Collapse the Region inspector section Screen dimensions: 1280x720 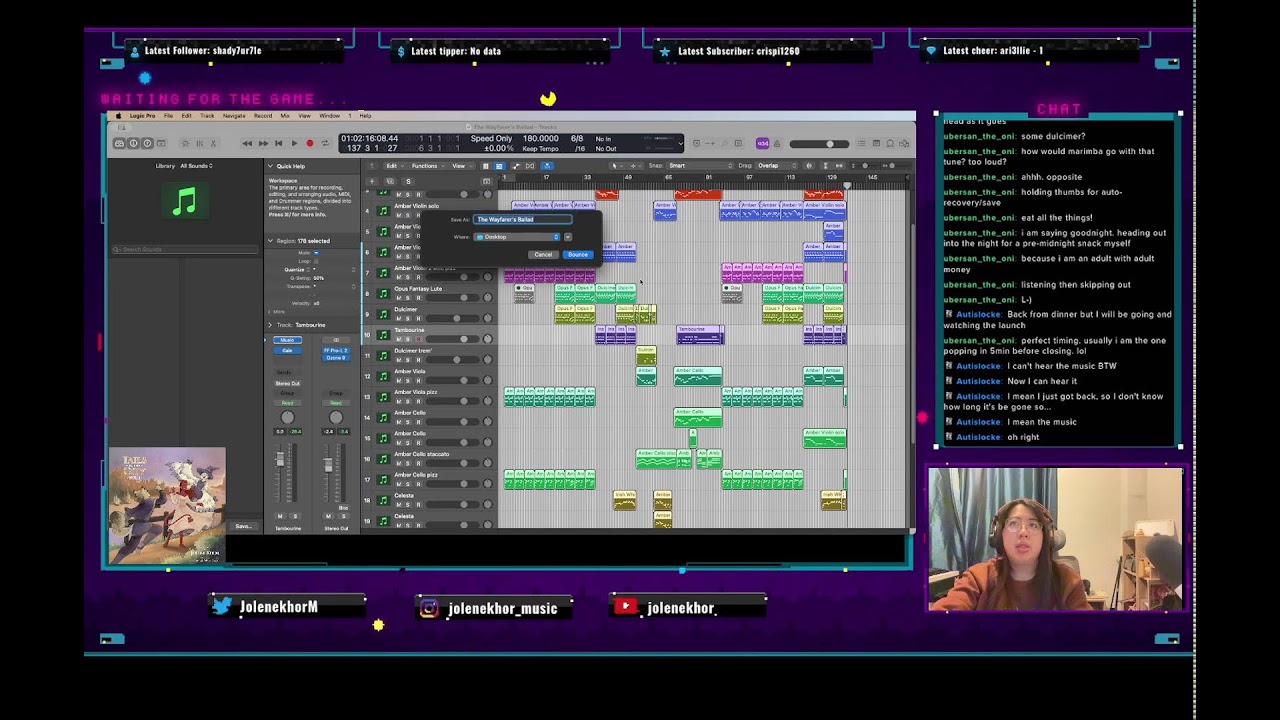270,241
